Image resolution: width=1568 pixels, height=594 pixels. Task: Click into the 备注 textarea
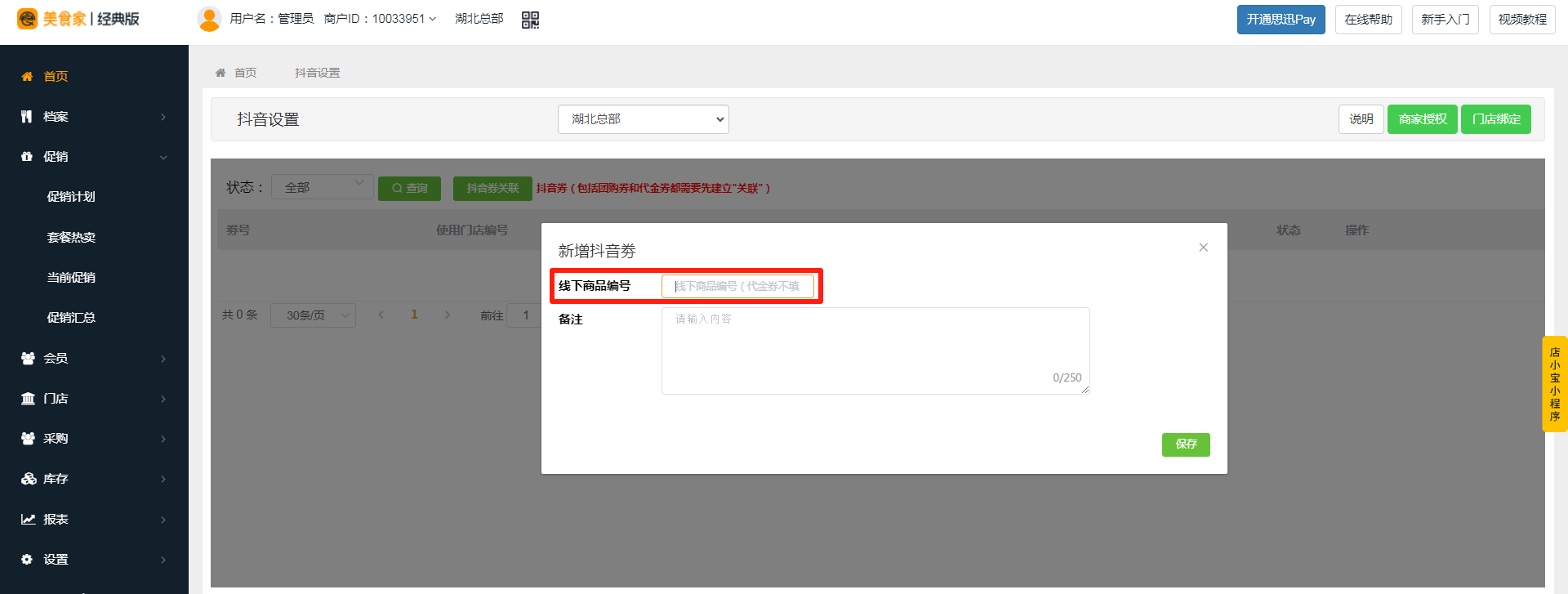tap(875, 351)
